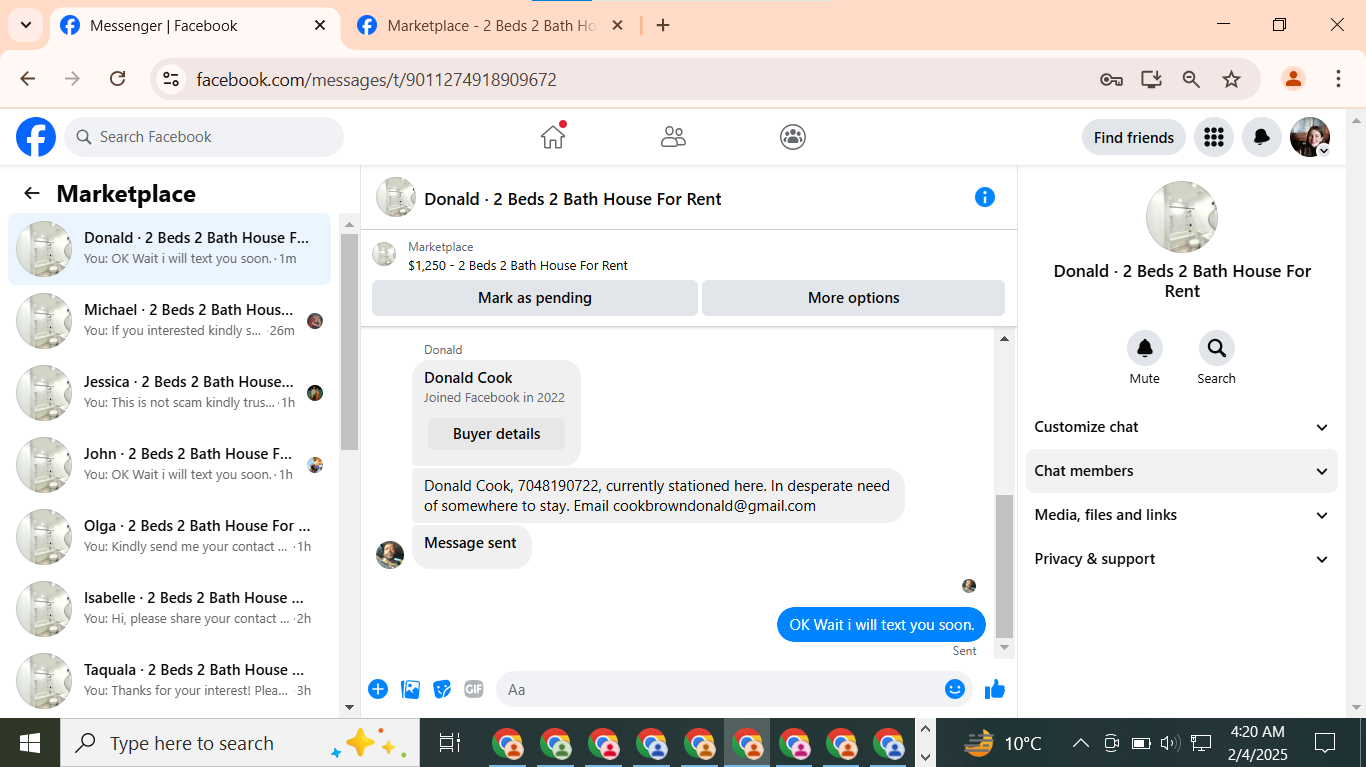Send a thumbs-up like
Screen dimensions: 1366x767
(995, 689)
